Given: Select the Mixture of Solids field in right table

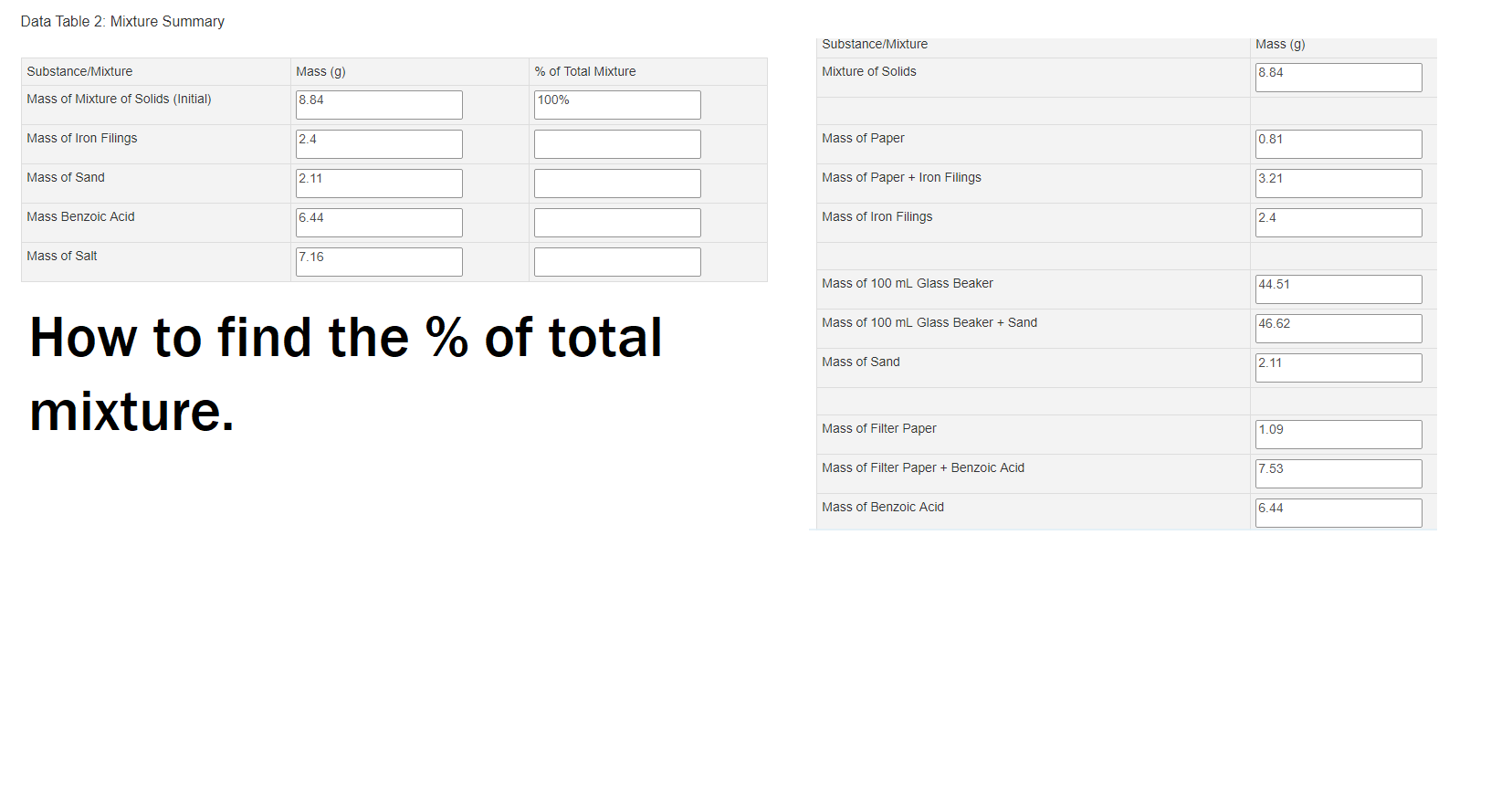Looking at the screenshot, I should coord(1339,77).
